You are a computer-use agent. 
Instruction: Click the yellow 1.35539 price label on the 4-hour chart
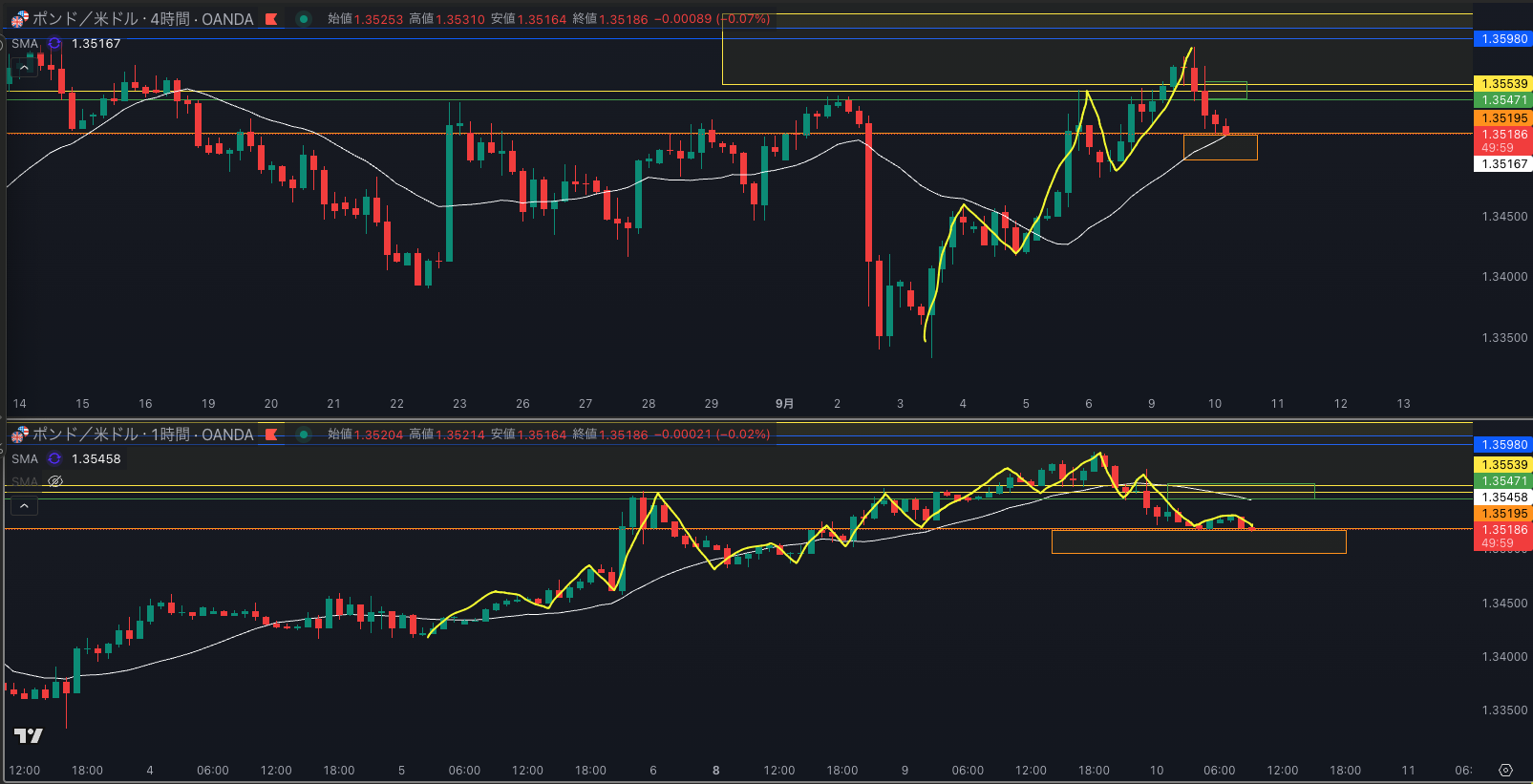[x=1503, y=84]
